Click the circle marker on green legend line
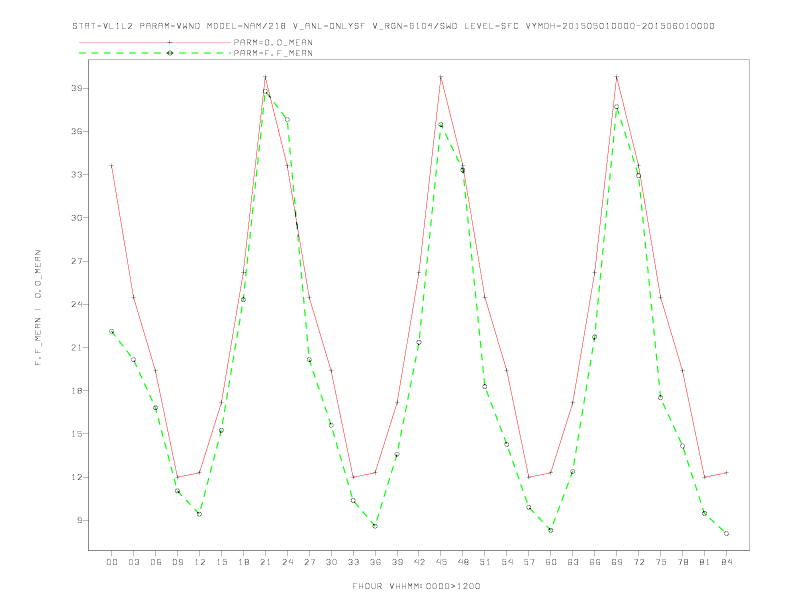The height and width of the screenshot is (612, 792). [x=170, y=53]
